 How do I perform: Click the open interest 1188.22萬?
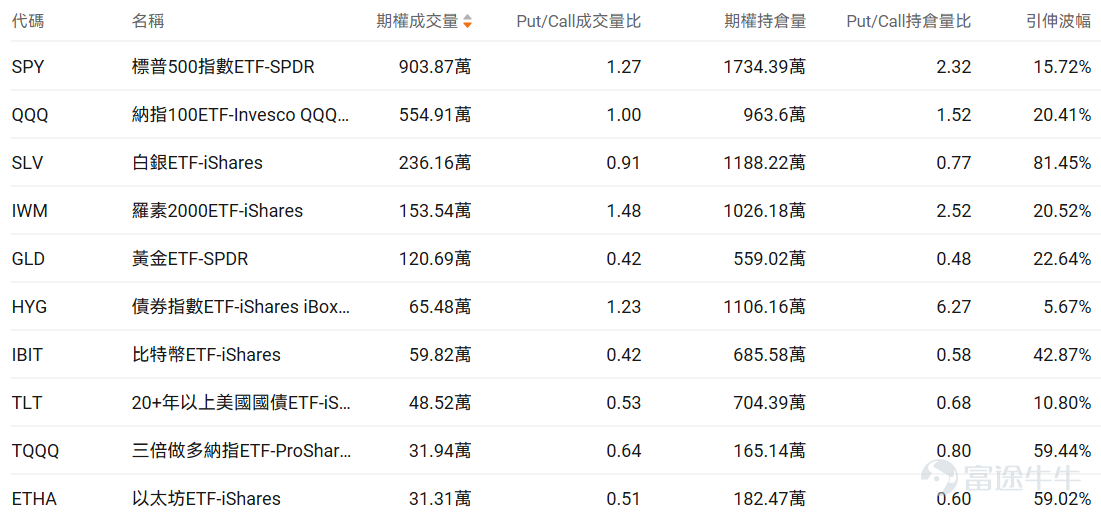tap(764, 163)
